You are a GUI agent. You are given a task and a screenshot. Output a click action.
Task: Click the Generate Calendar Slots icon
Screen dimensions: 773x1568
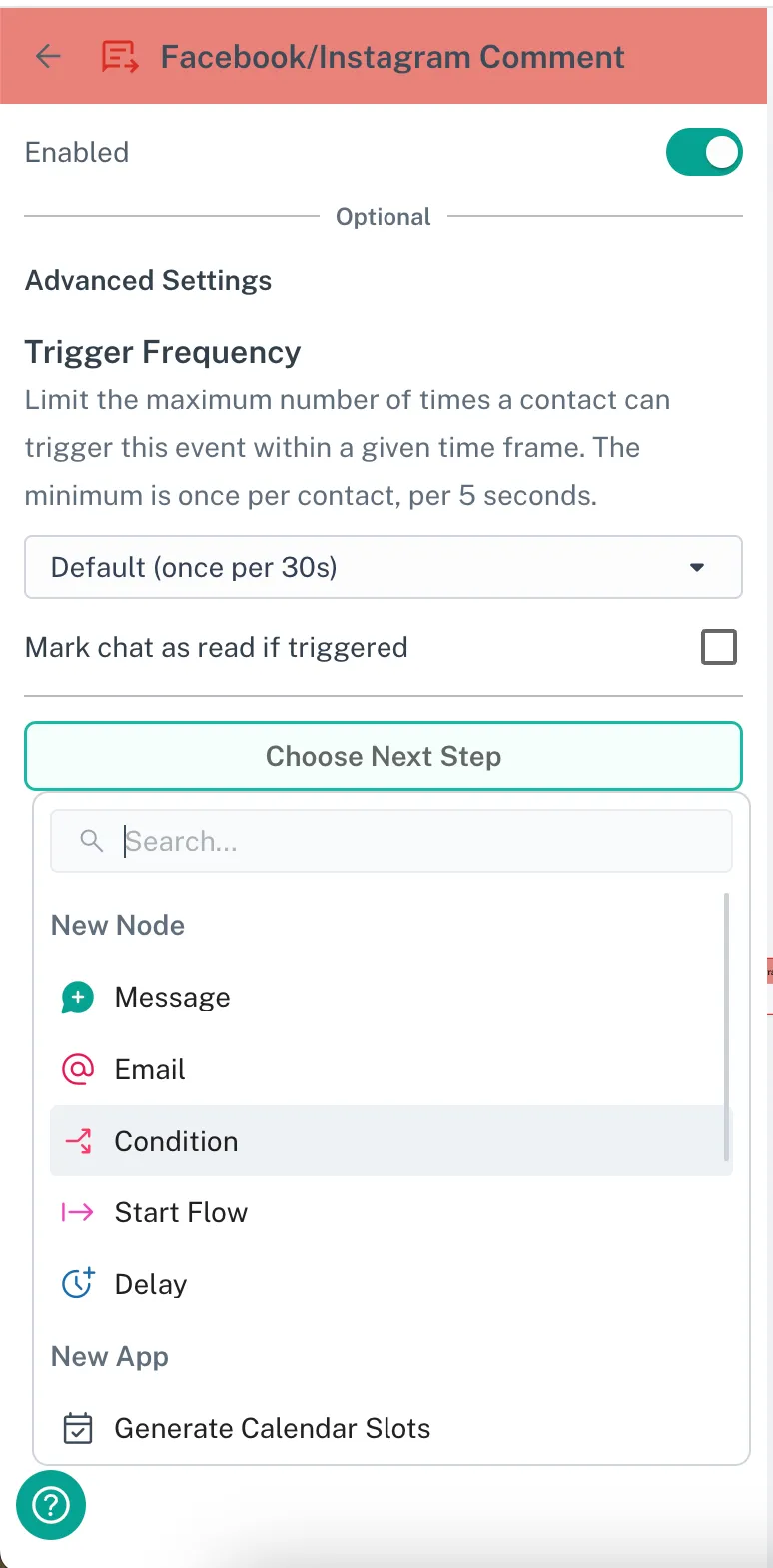point(78,1428)
